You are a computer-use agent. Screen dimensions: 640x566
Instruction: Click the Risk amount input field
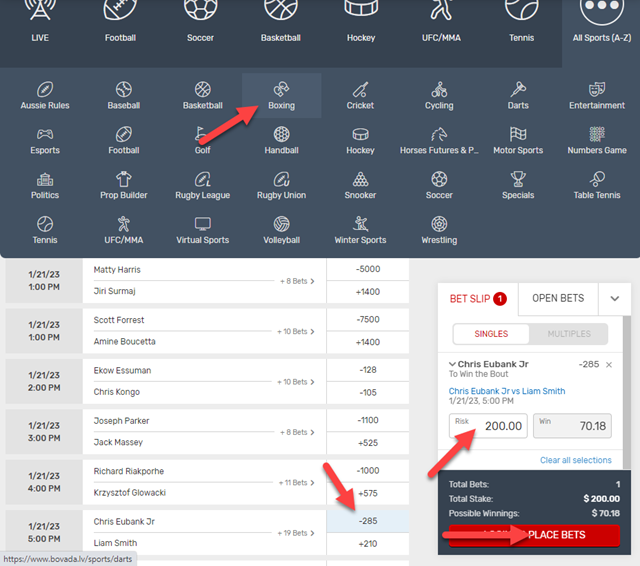tap(488, 426)
